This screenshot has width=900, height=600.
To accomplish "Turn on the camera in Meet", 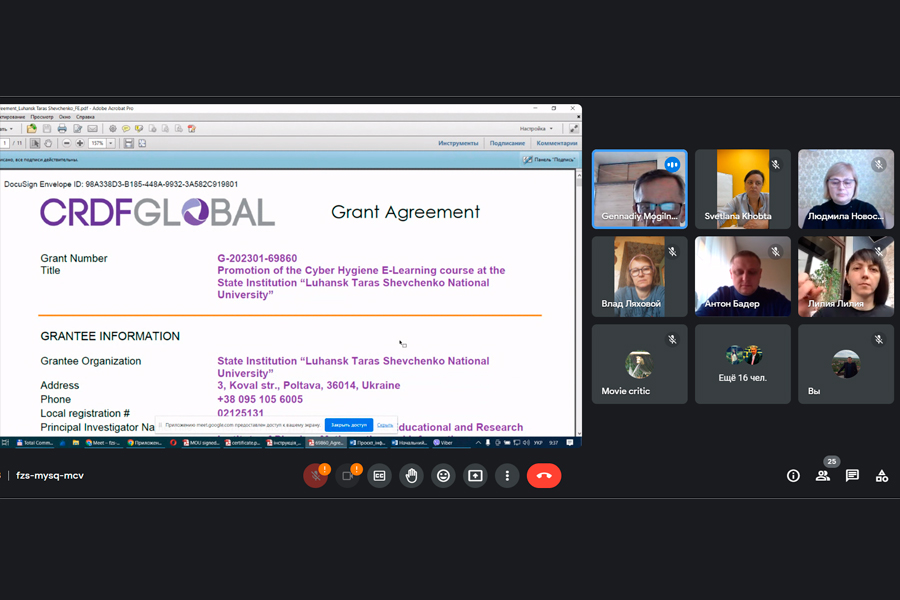I will coord(347,475).
